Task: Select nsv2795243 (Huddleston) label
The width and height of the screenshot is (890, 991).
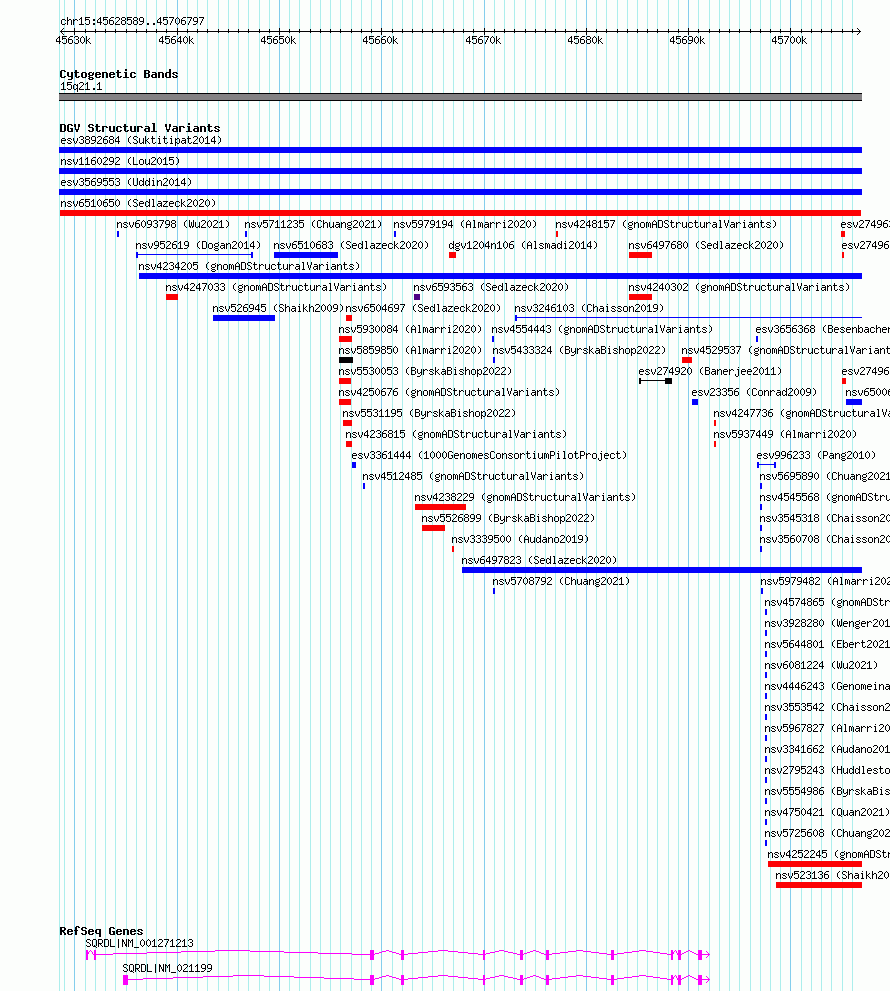Action: tap(827, 770)
